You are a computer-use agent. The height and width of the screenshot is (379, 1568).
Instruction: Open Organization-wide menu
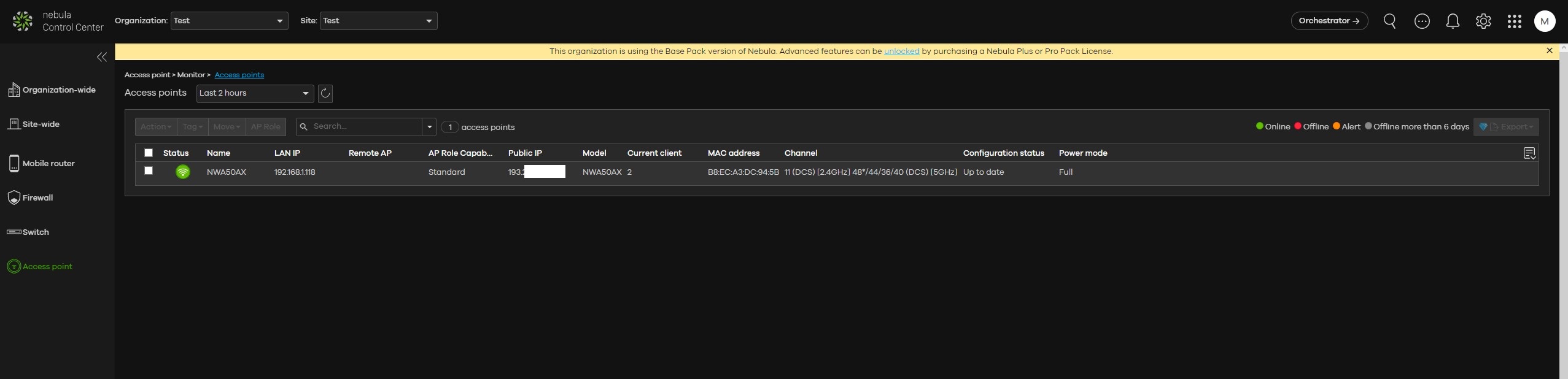[x=59, y=90]
